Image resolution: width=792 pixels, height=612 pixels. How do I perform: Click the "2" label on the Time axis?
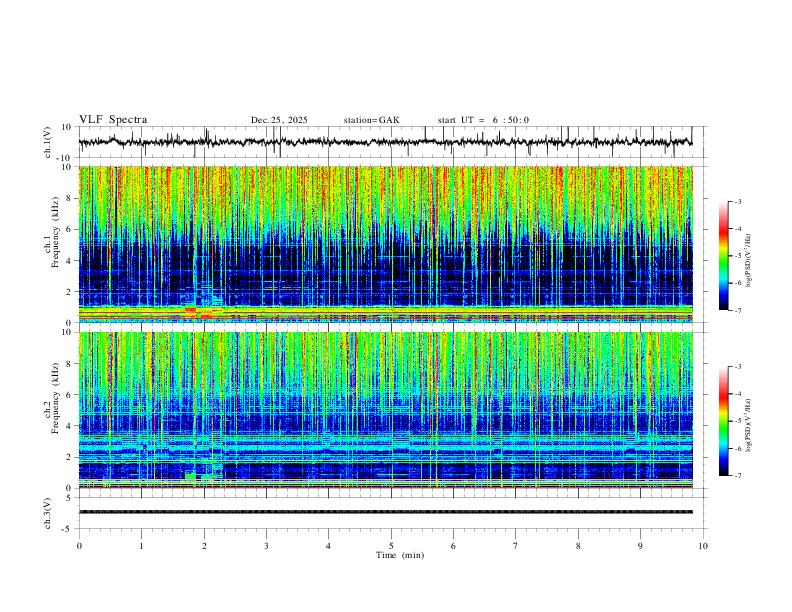pyautogui.click(x=204, y=546)
